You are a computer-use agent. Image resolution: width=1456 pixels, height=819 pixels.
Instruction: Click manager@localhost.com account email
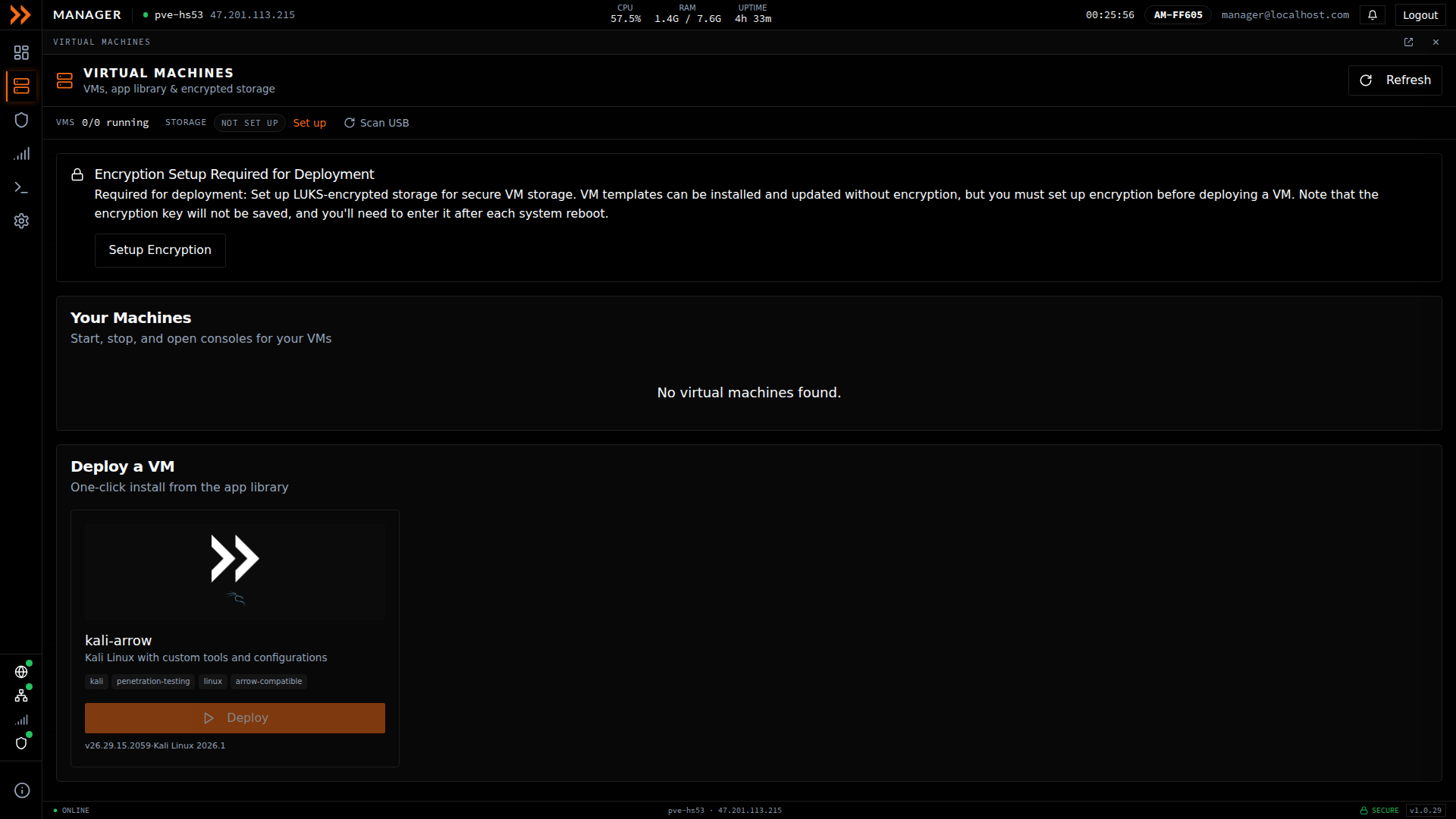pos(1285,15)
